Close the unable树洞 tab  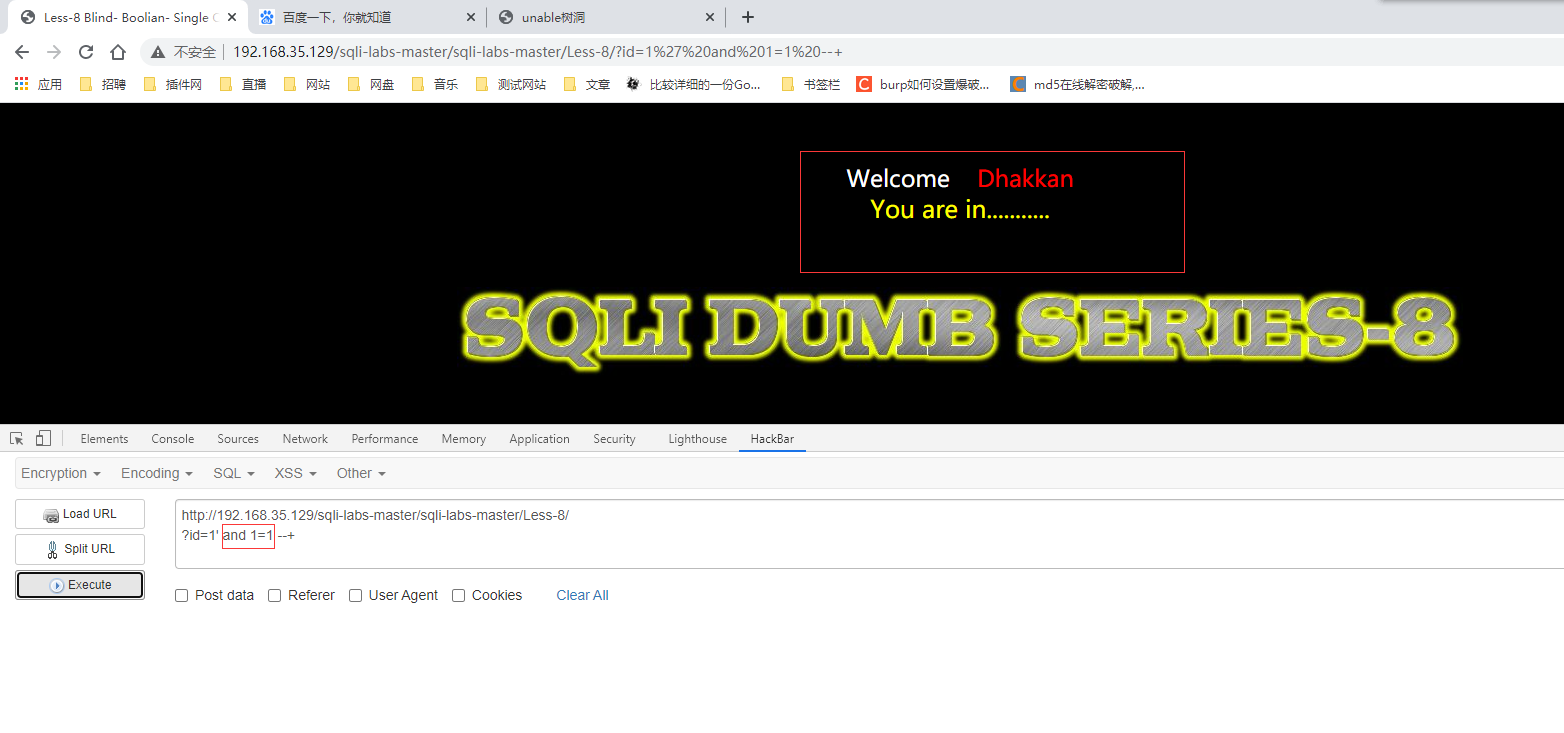710,17
